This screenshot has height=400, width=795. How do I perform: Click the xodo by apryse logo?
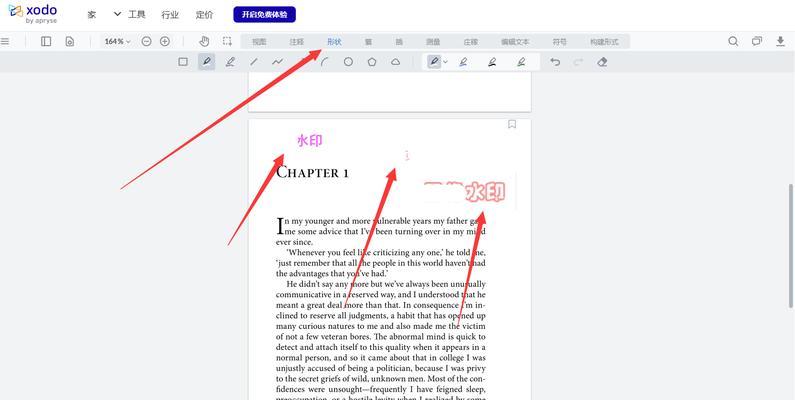33,14
